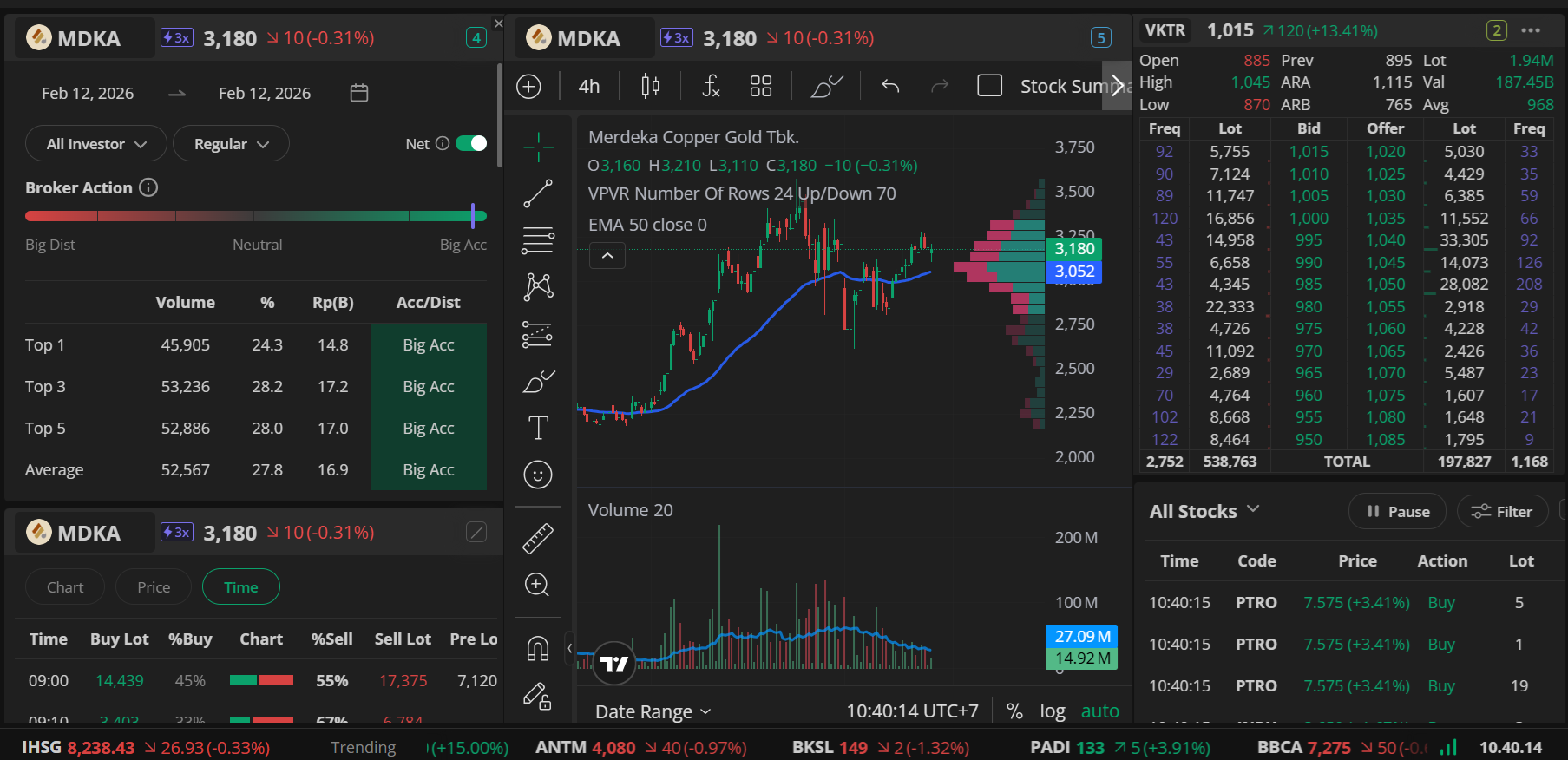This screenshot has height=760, width=1568.
Task: Open the calendar date picker icon
Action: (x=359, y=93)
